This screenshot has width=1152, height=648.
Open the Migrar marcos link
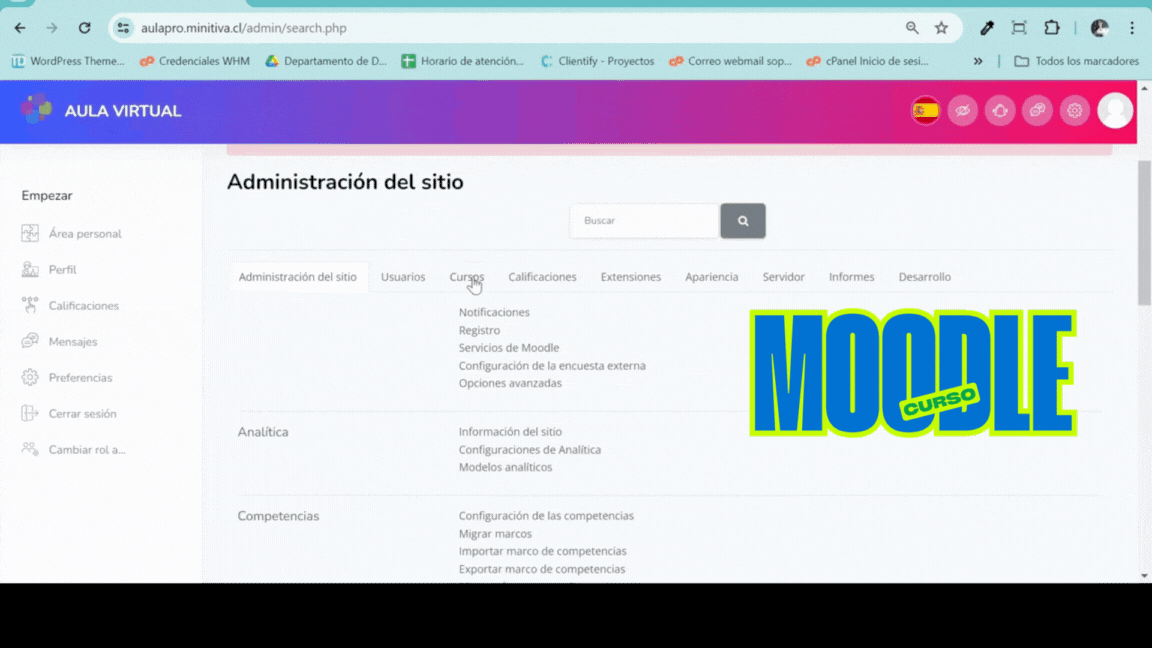495,534
